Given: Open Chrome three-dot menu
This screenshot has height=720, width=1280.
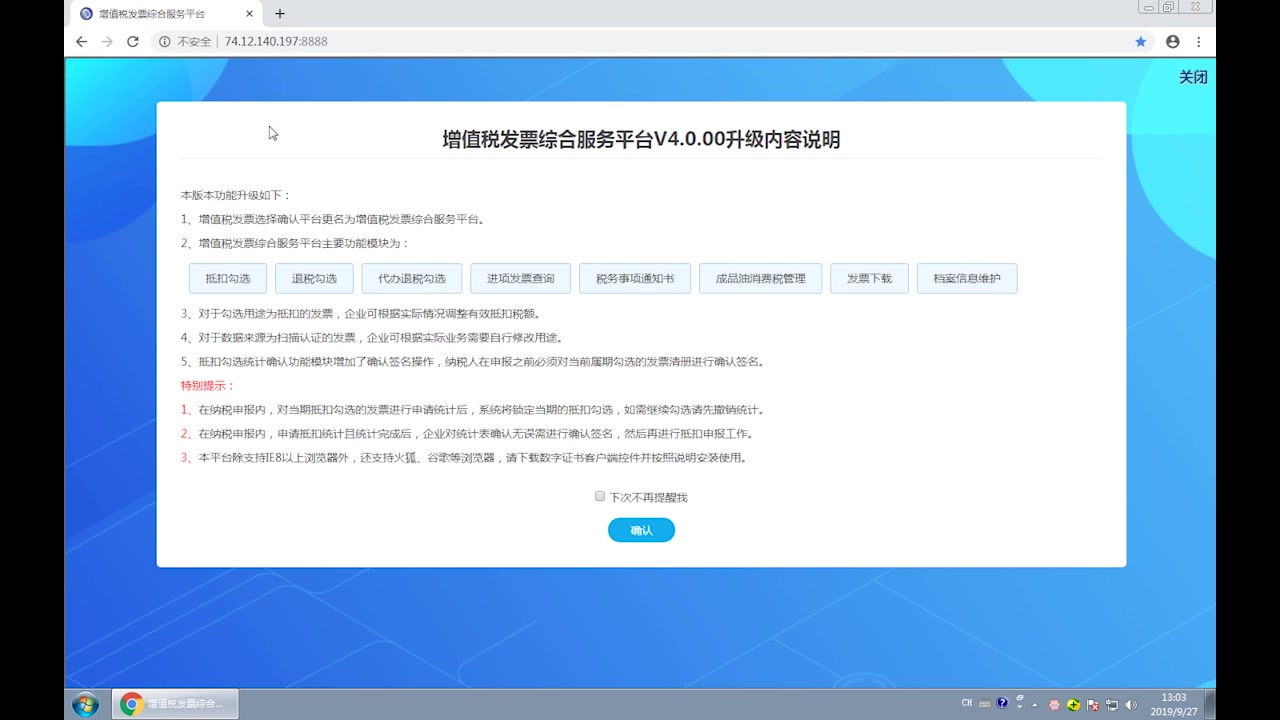Looking at the screenshot, I should pos(1198,41).
